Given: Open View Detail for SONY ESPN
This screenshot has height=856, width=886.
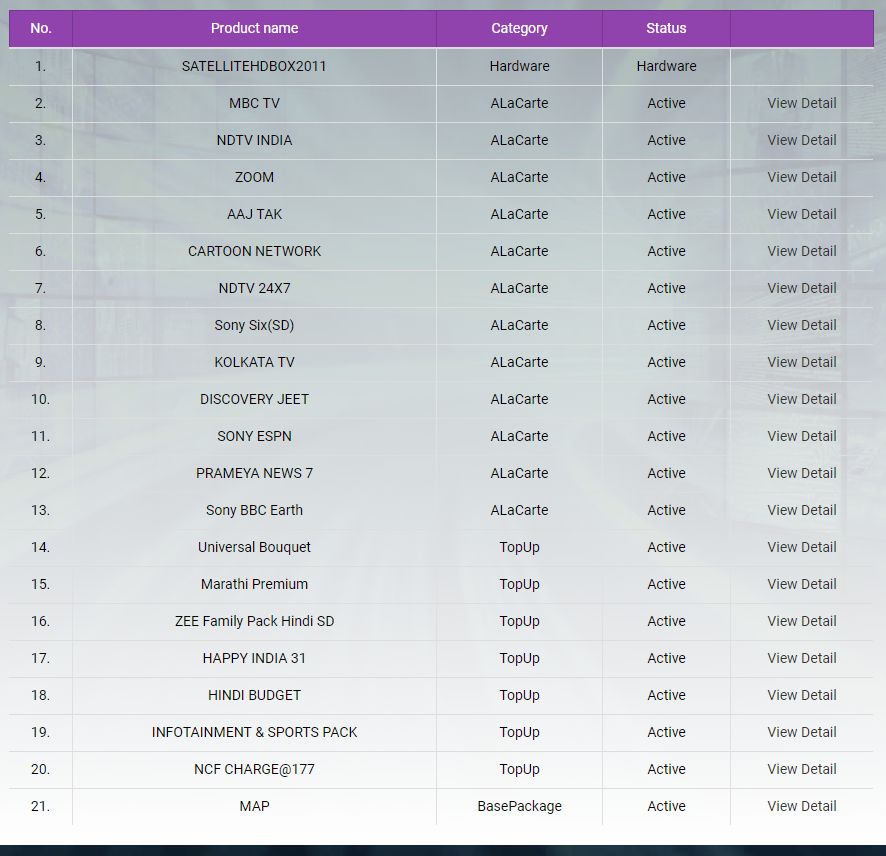Looking at the screenshot, I should (801, 436).
